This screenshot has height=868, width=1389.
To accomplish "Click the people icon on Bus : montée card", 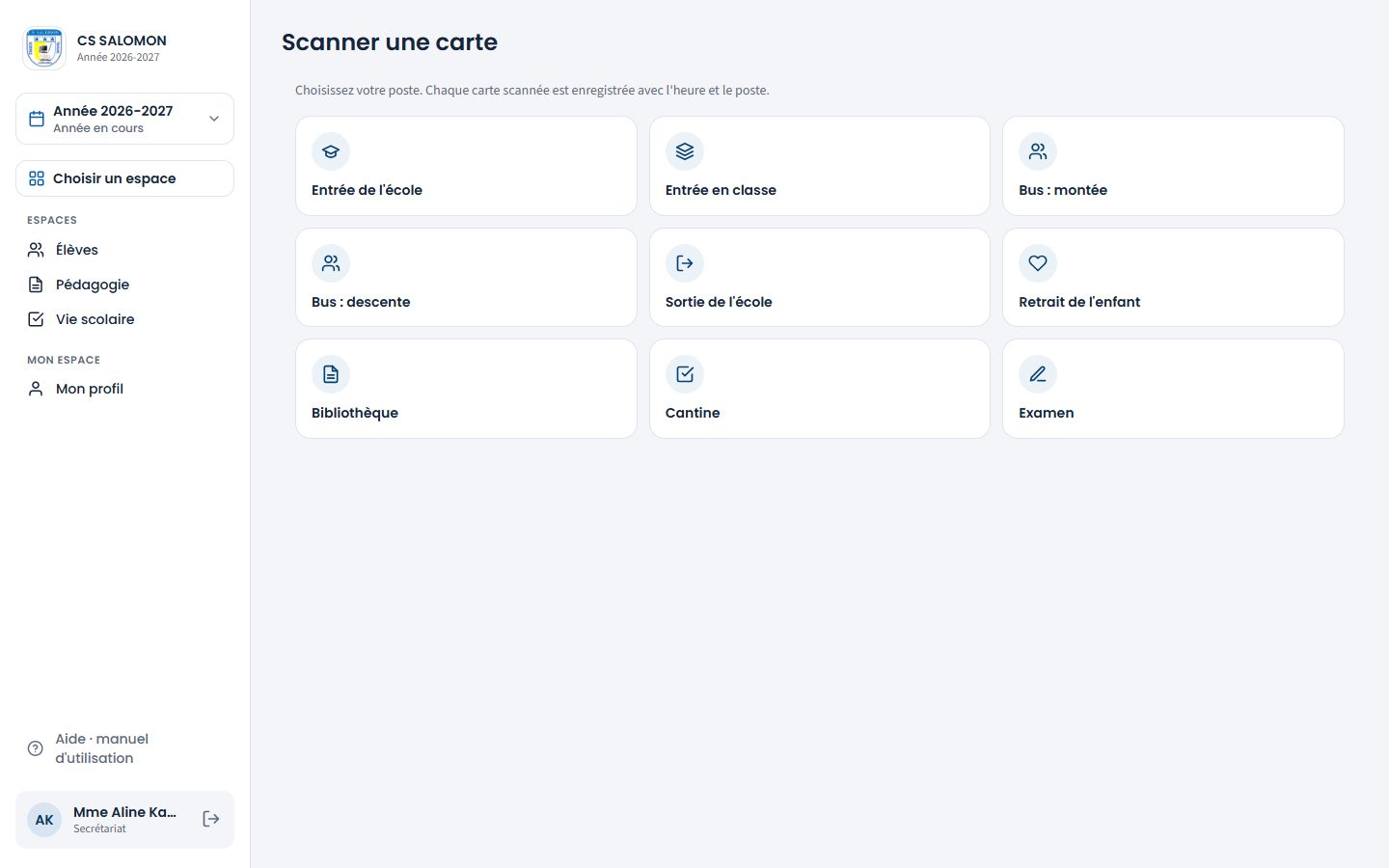I will pyautogui.click(x=1038, y=151).
